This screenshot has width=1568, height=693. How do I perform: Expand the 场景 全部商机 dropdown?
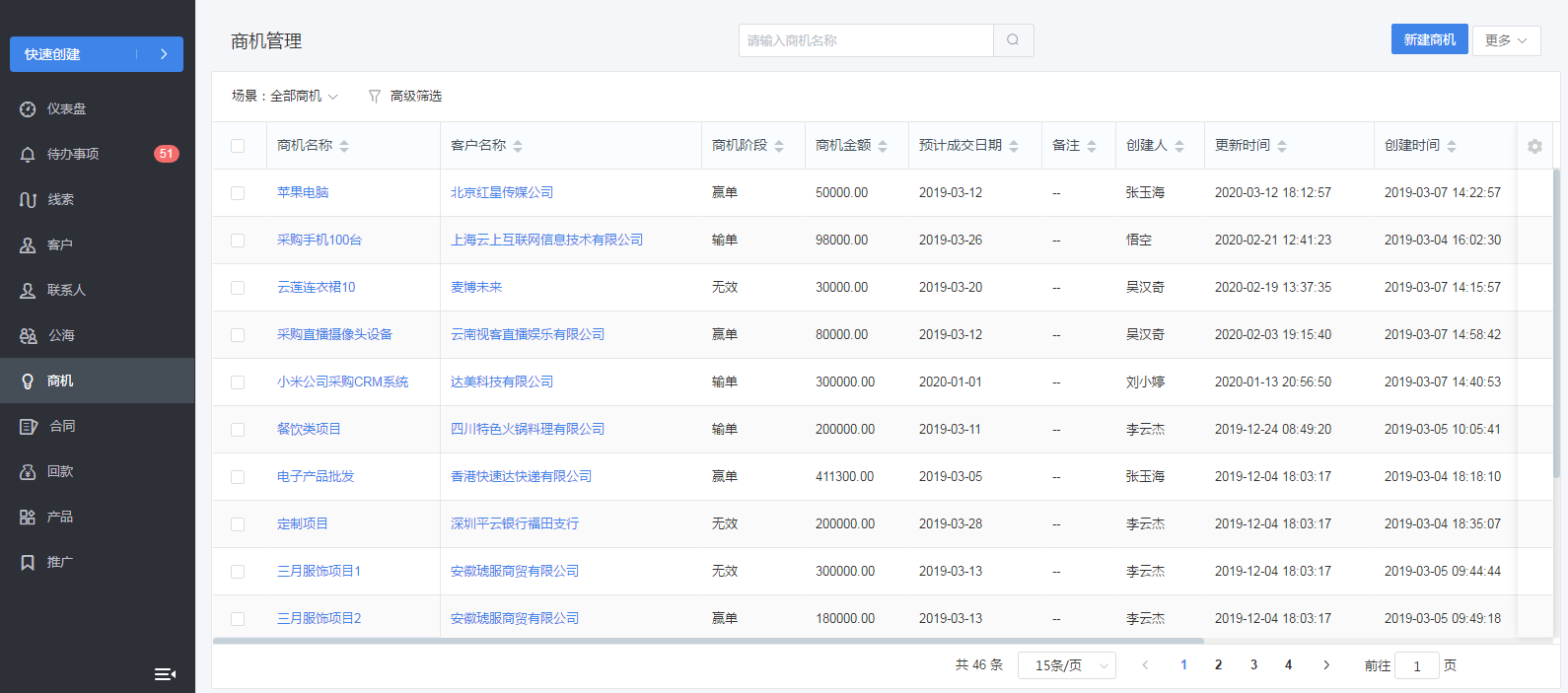coord(285,97)
